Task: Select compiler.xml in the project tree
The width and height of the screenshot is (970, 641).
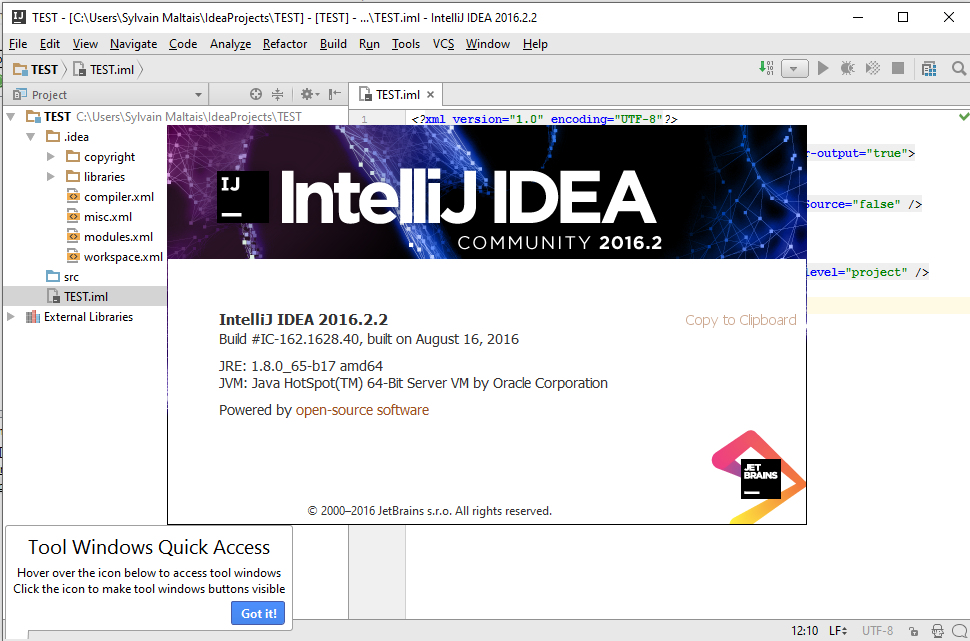Action: coord(119,197)
